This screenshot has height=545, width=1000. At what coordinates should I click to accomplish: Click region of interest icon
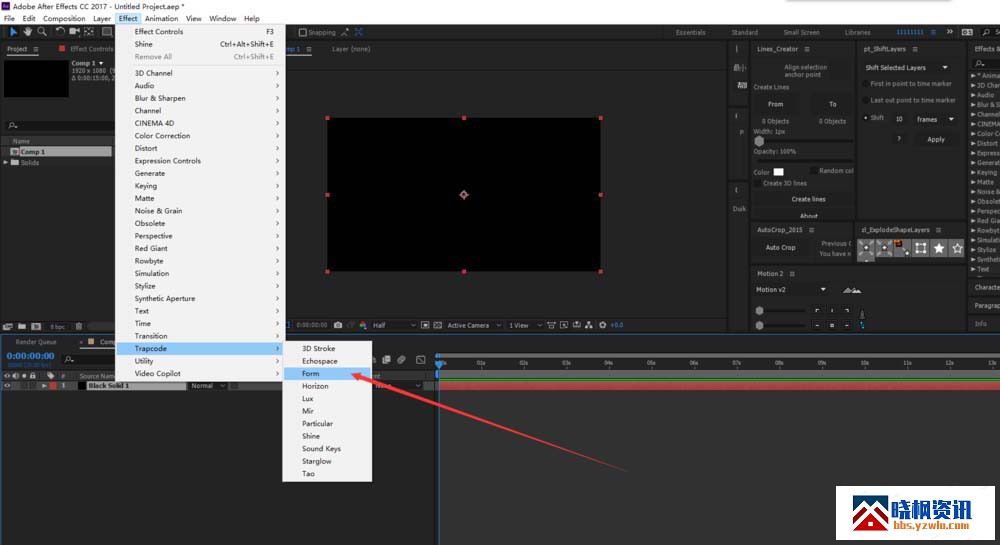pos(425,325)
